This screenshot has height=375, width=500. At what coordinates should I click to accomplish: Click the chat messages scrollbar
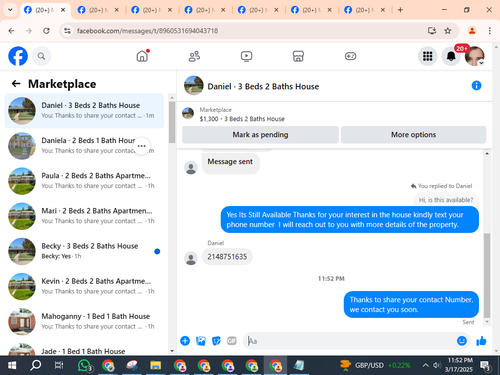point(487,275)
